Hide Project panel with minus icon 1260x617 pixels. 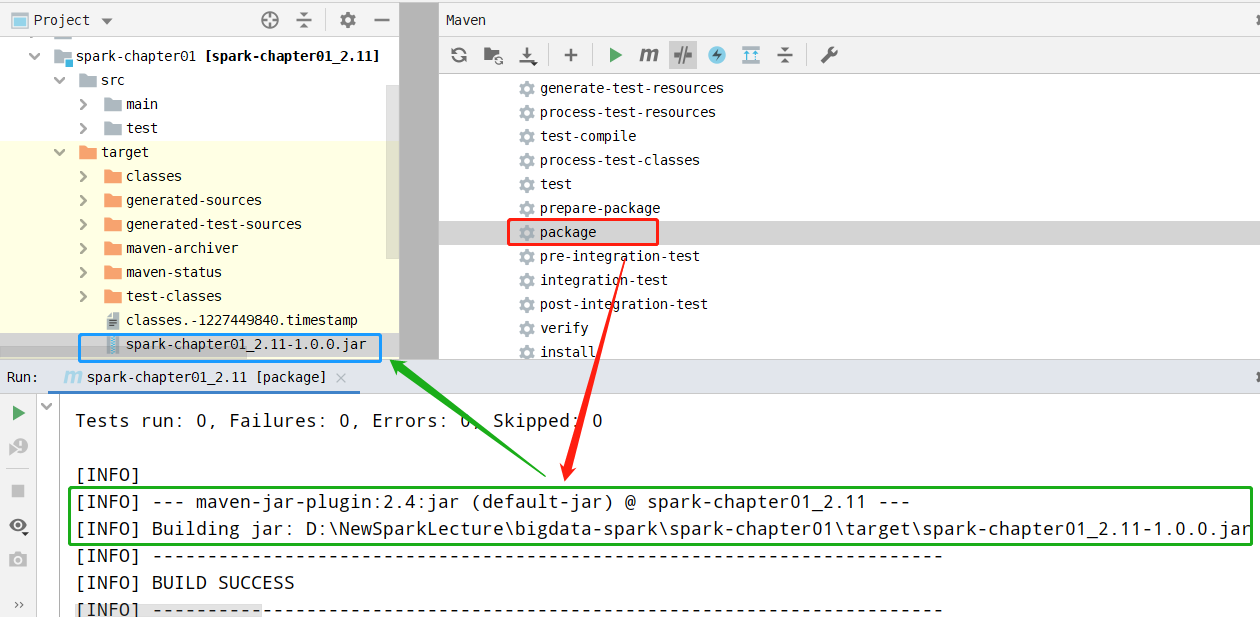point(381,20)
